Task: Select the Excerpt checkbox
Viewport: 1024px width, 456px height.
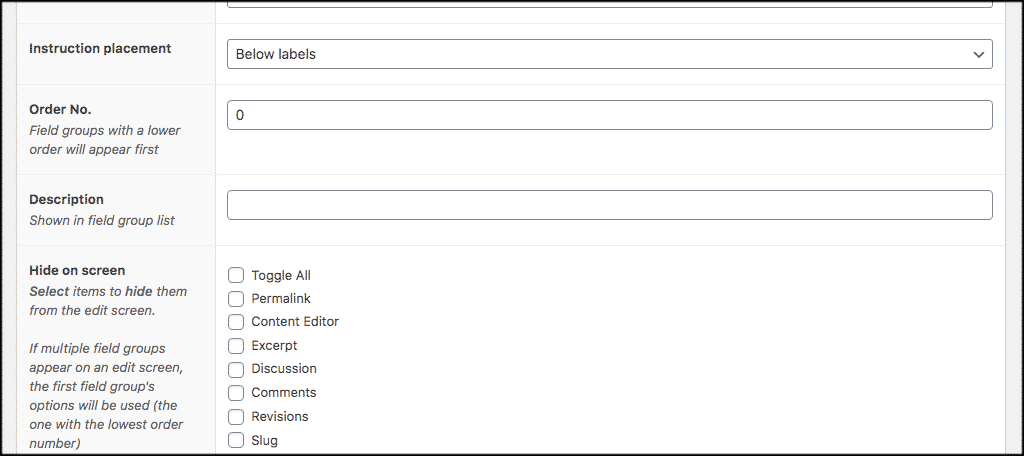Action: (x=236, y=345)
